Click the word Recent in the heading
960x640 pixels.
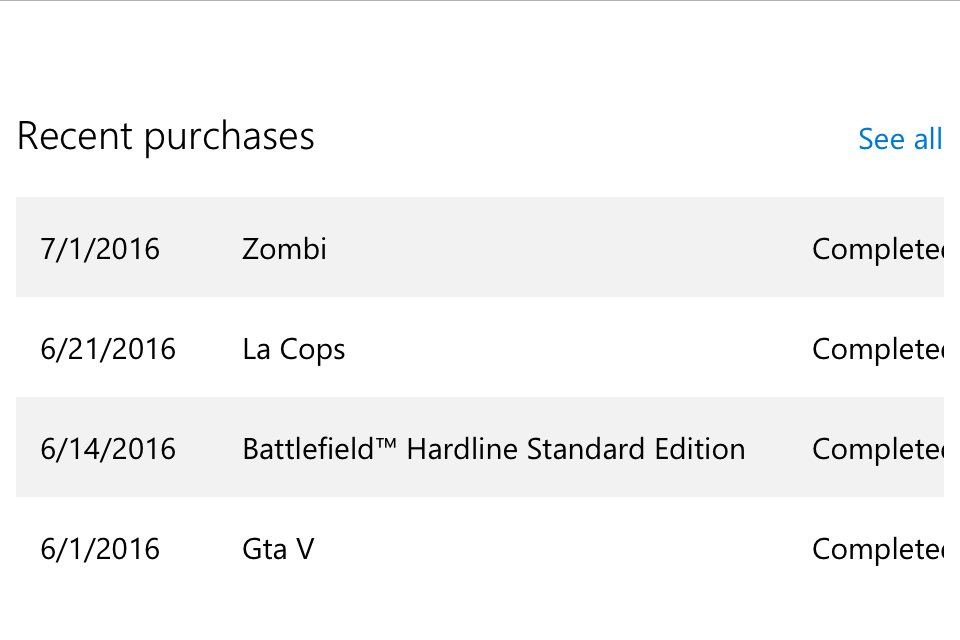tap(75, 136)
